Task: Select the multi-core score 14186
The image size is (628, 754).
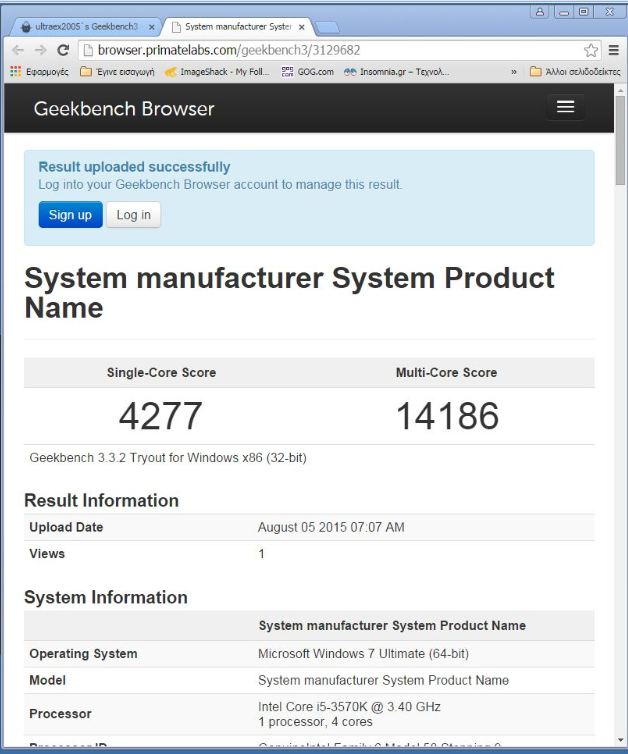Action: (x=447, y=416)
